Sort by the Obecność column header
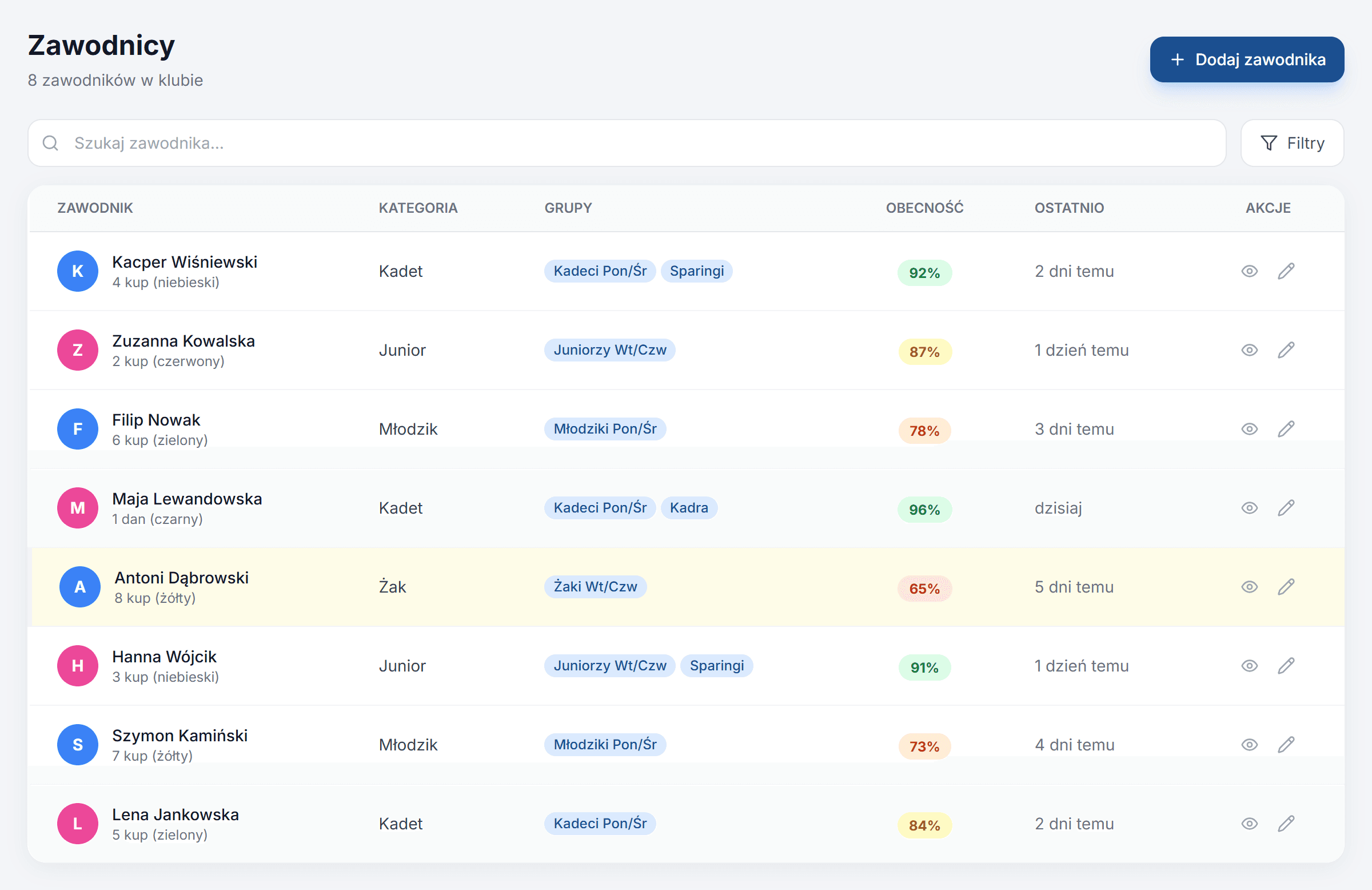This screenshot has width=1372, height=890. tap(924, 208)
